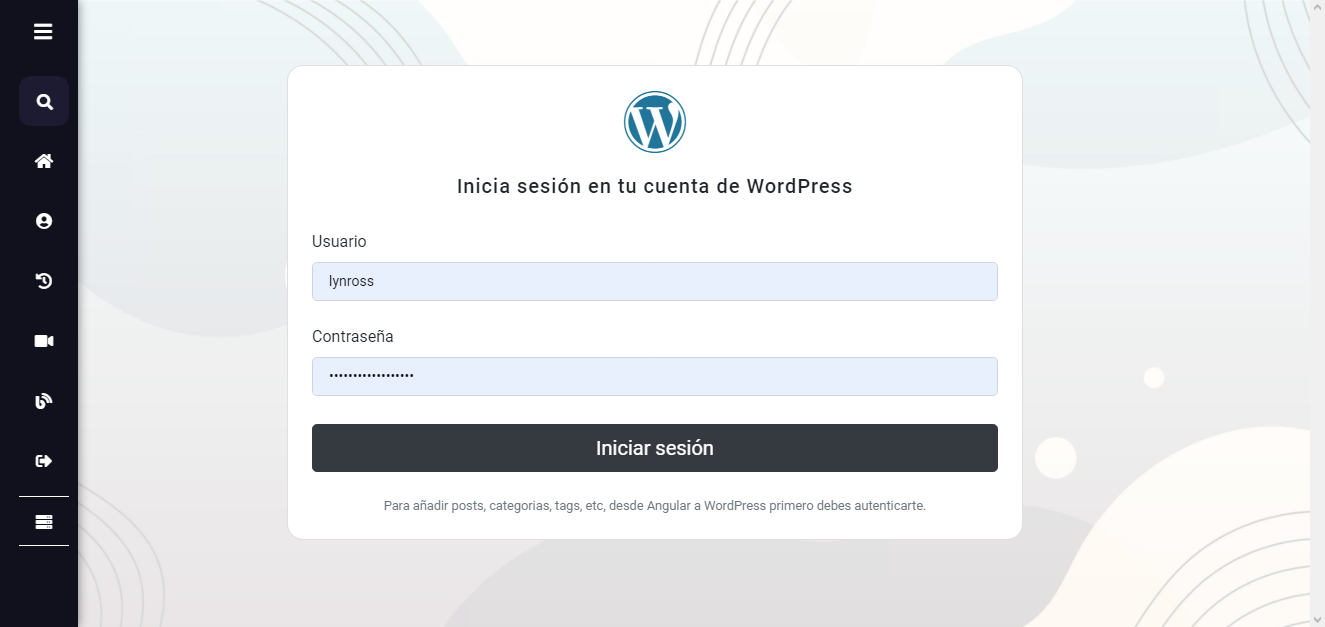Click the video camera icon in the sidebar
Viewport: 1325px width, 627px height.
click(44, 341)
